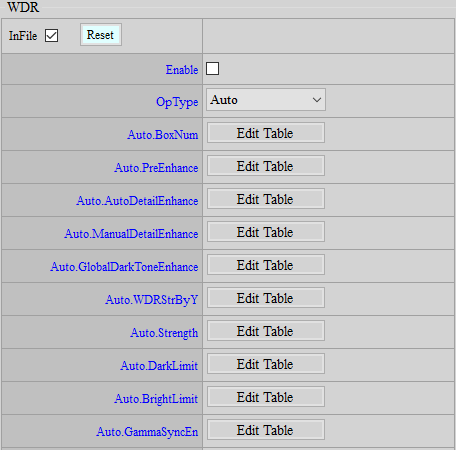Click the Auto.GlobalDarkToneEnhance label link
This screenshot has width=456, height=450.
[124, 267]
